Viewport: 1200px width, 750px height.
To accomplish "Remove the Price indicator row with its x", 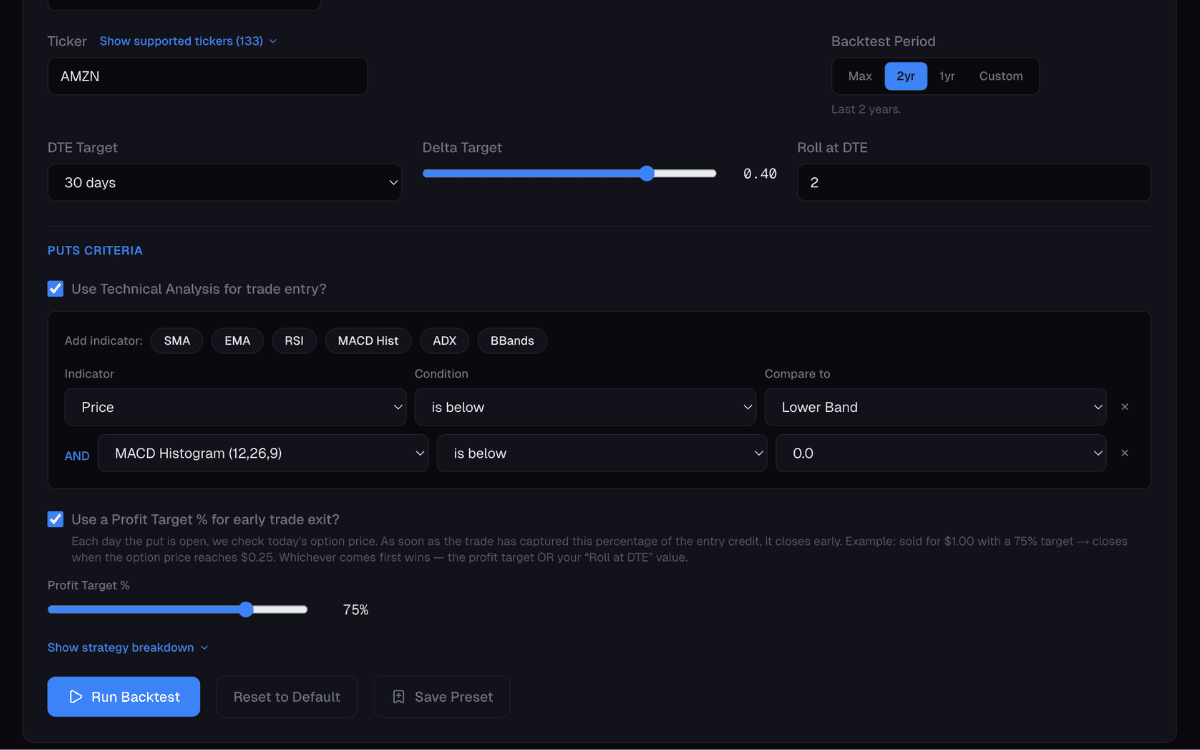I will [x=1125, y=407].
